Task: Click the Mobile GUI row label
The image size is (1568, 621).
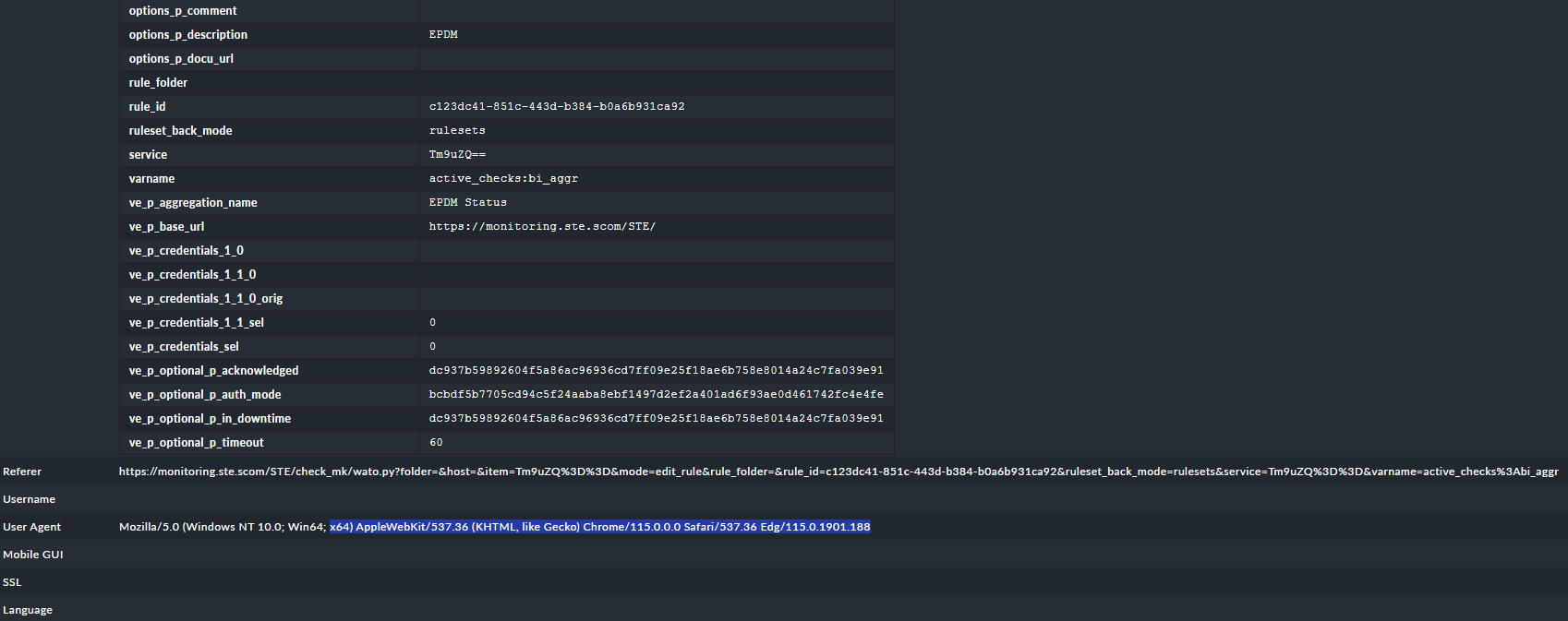Action: pos(33,555)
